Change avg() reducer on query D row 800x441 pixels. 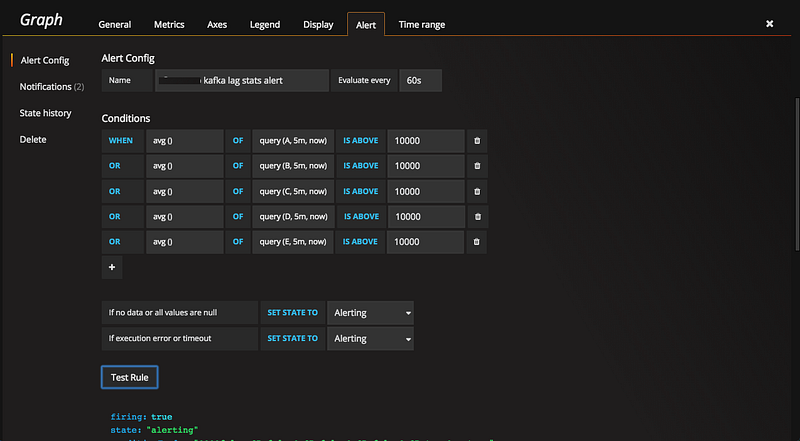[x=185, y=216]
